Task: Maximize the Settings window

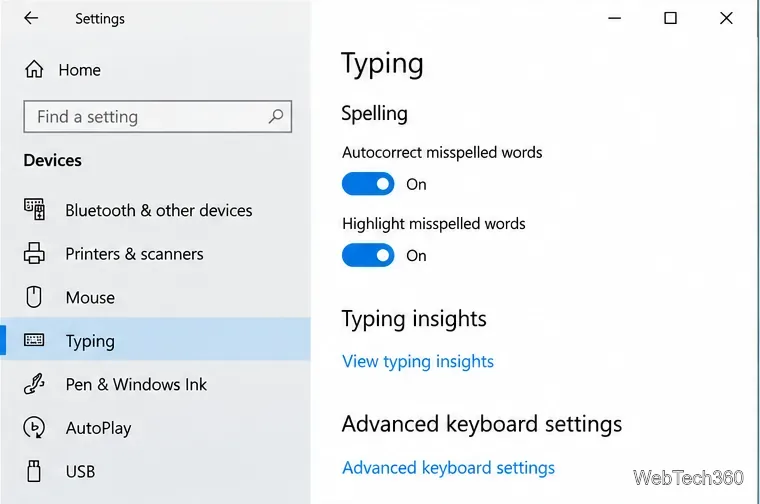Action: 670,18
